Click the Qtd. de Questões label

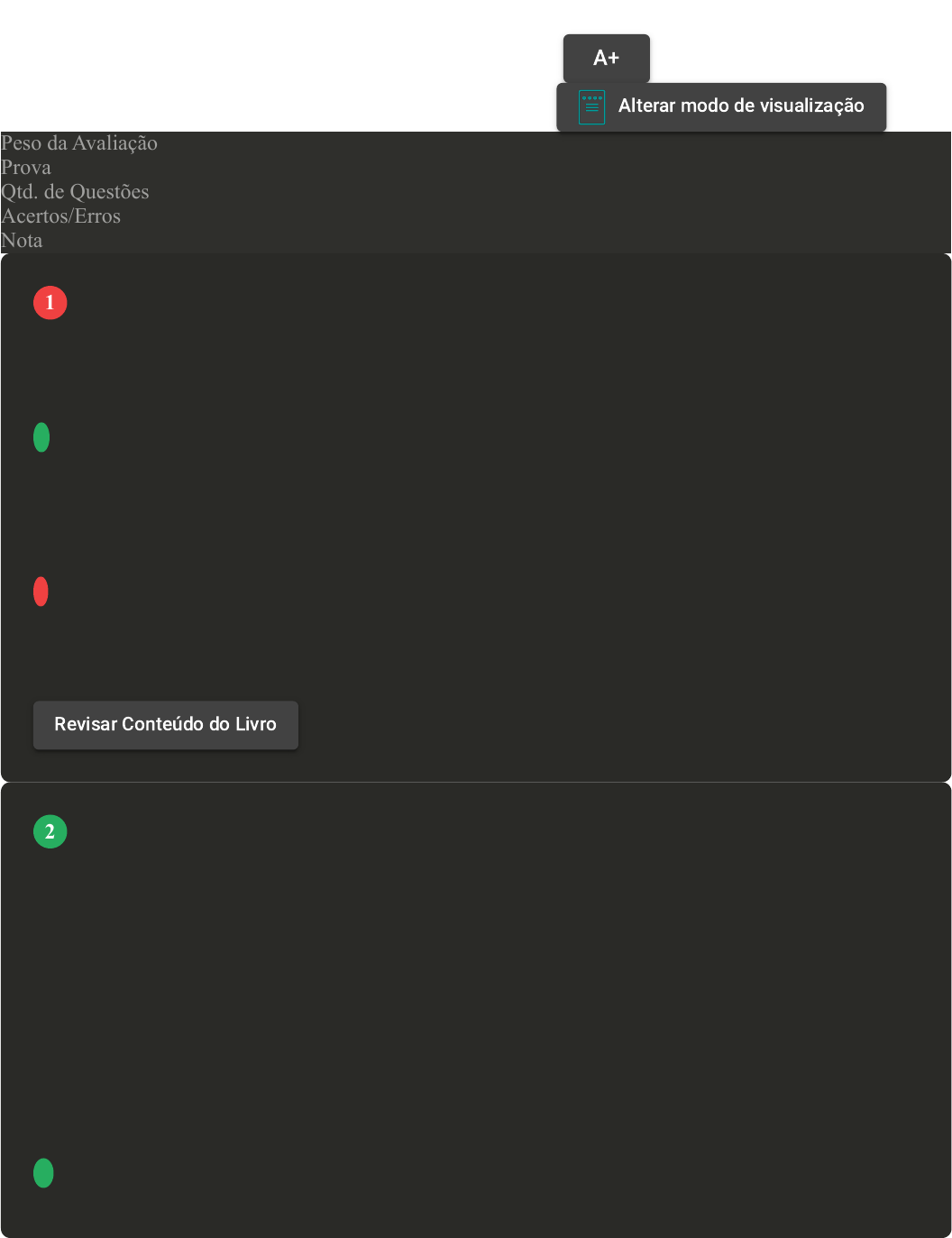pyautogui.click(x=75, y=192)
